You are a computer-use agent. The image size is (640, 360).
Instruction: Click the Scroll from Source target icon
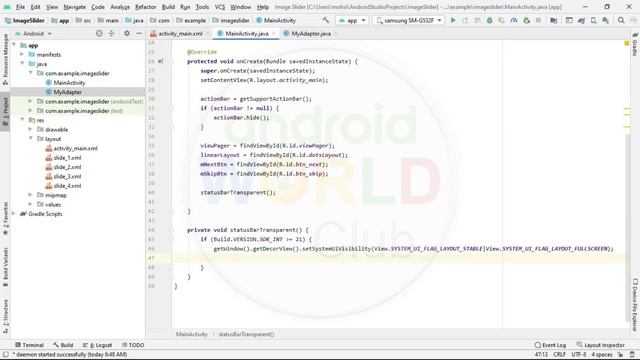pyautogui.click(x=99, y=33)
